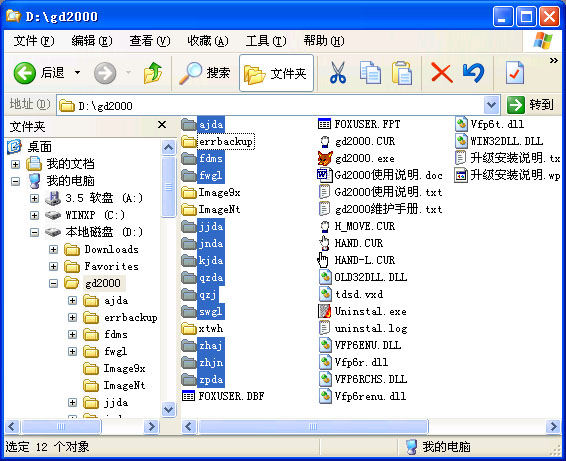Screen dimensions: 566x461
Task: Open the 工具(T) menu
Action: pos(266,41)
